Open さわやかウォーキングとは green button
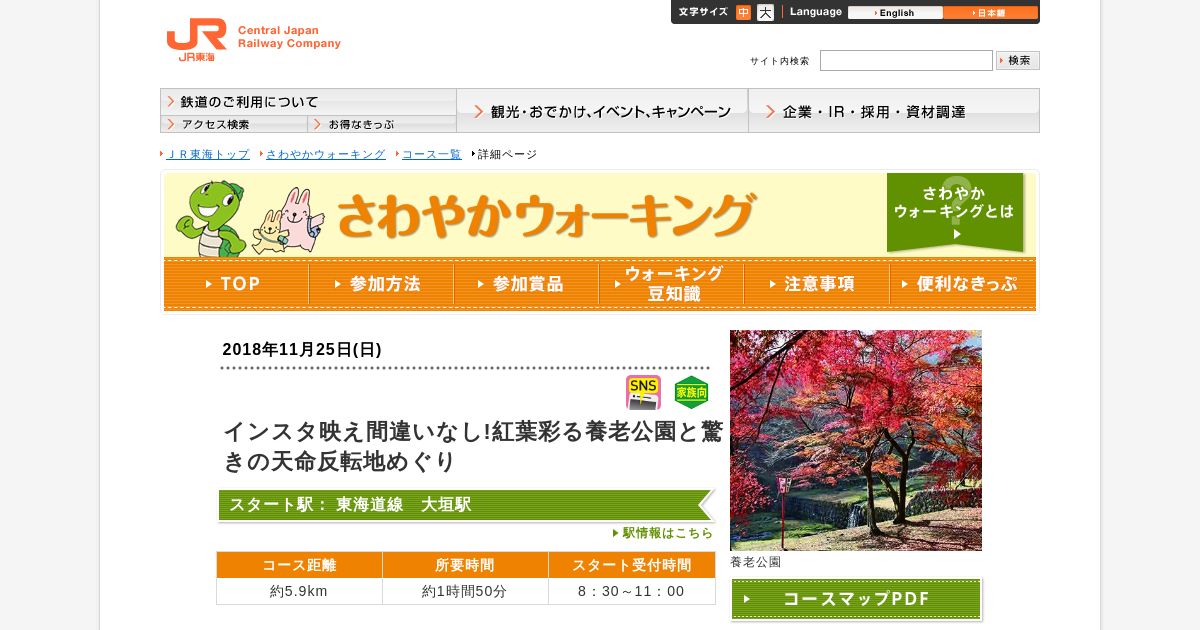Viewport: 1200px width, 630px height. click(x=955, y=212)
